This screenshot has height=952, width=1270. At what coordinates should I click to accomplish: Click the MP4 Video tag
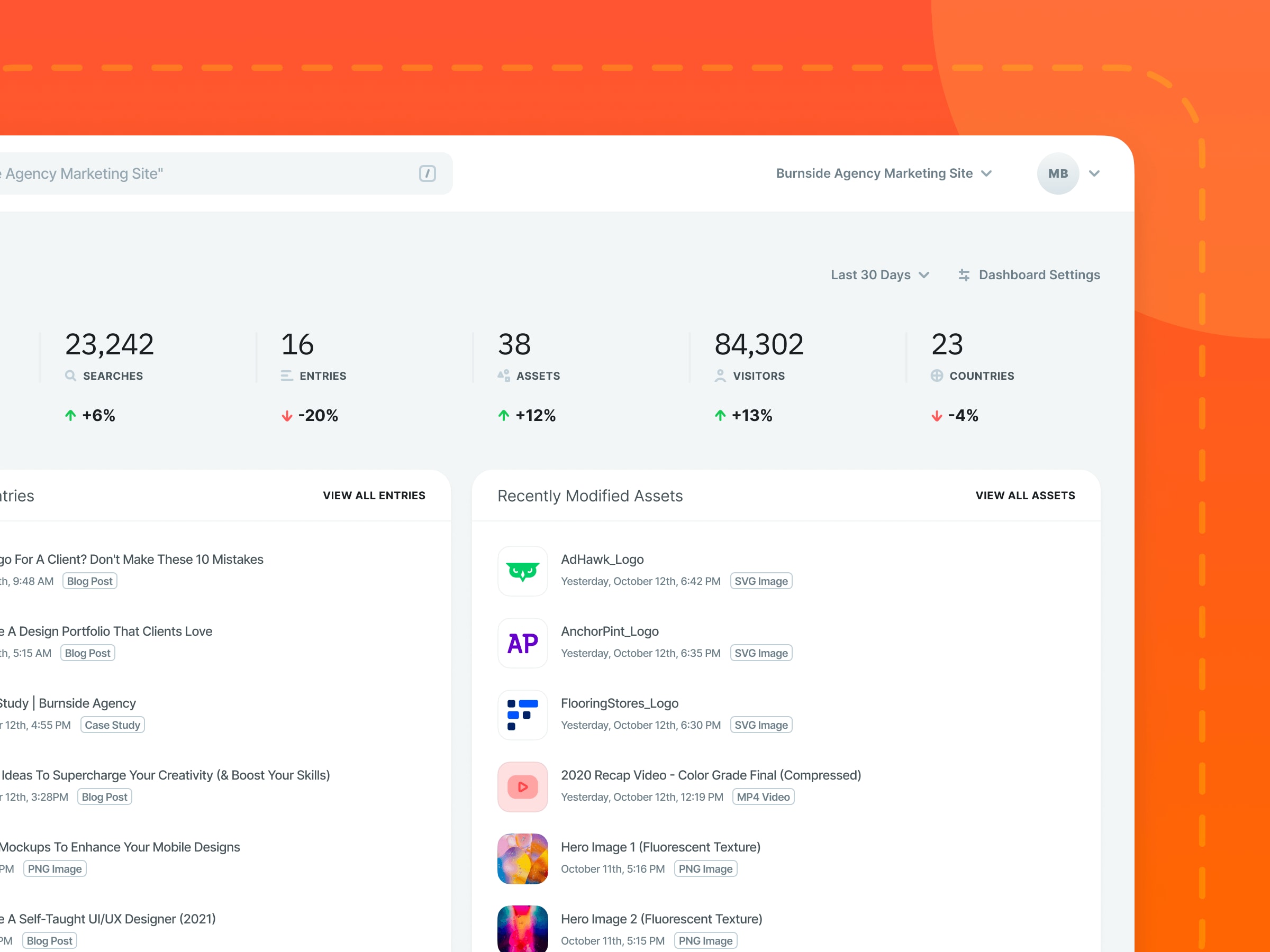point(763,797)
